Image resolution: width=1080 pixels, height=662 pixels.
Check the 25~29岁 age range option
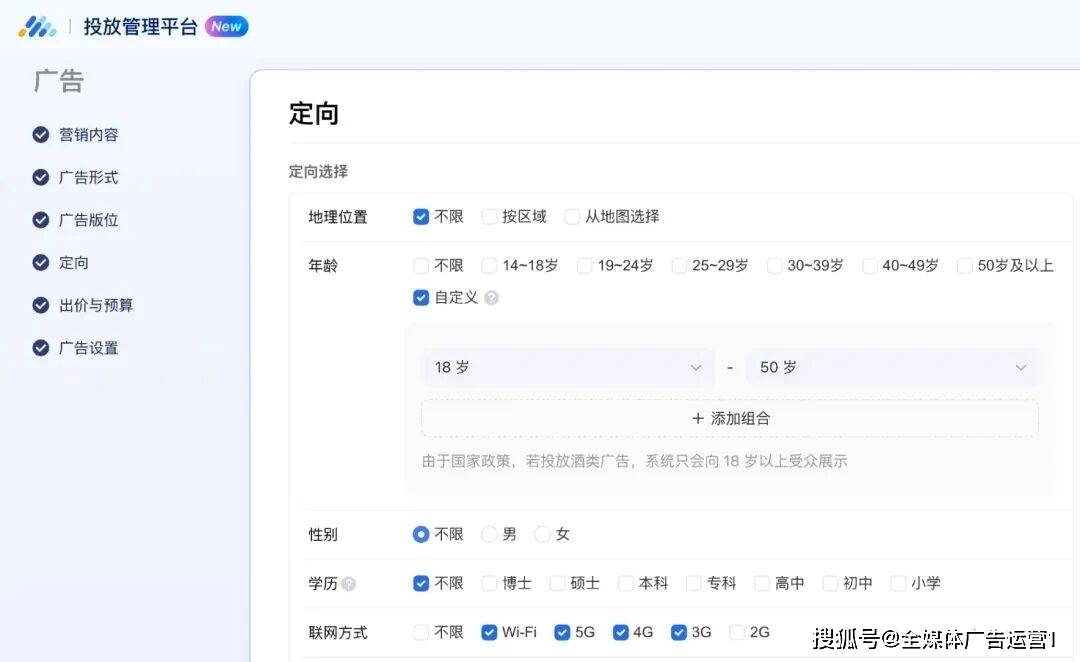click(679, 266)
